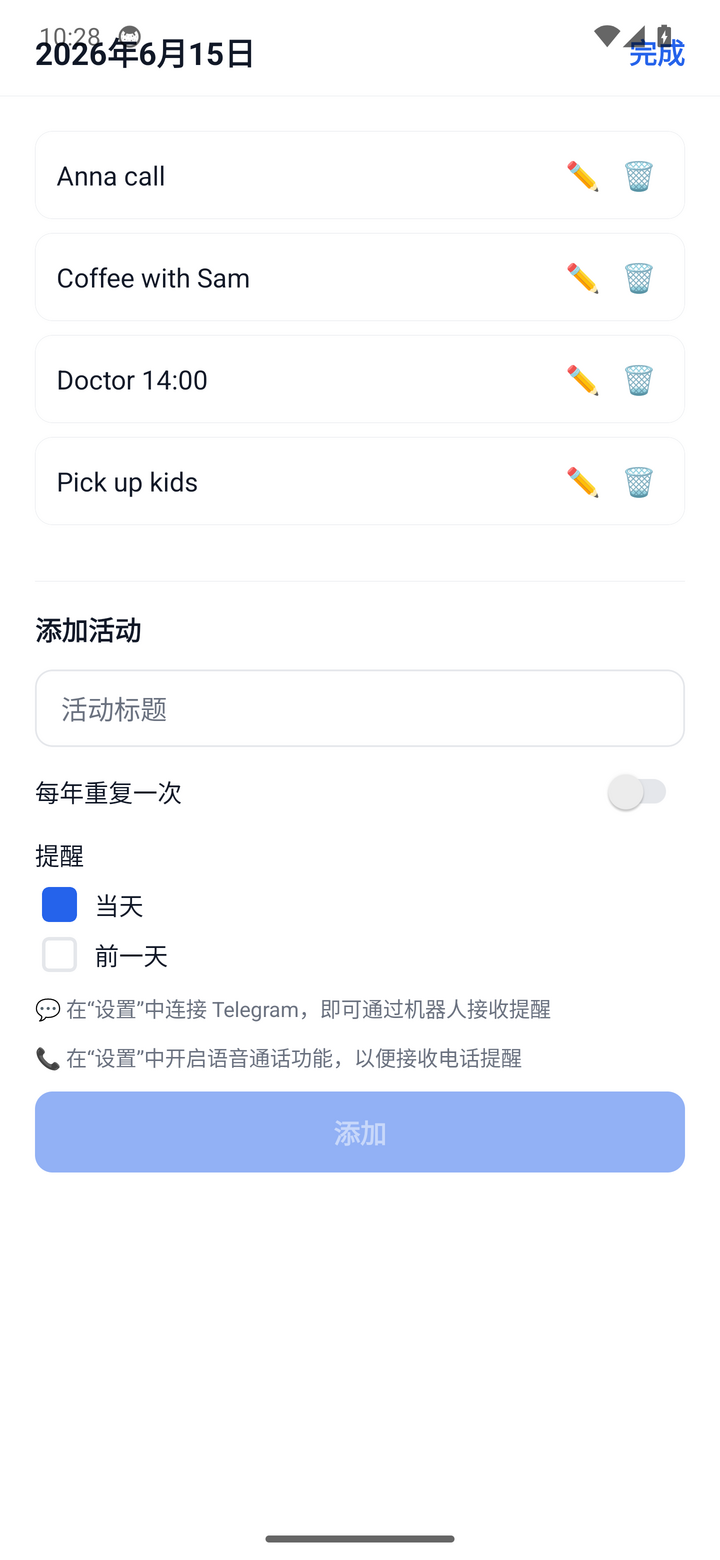Select the Doctor 14:00 list item

pos(360,379)
